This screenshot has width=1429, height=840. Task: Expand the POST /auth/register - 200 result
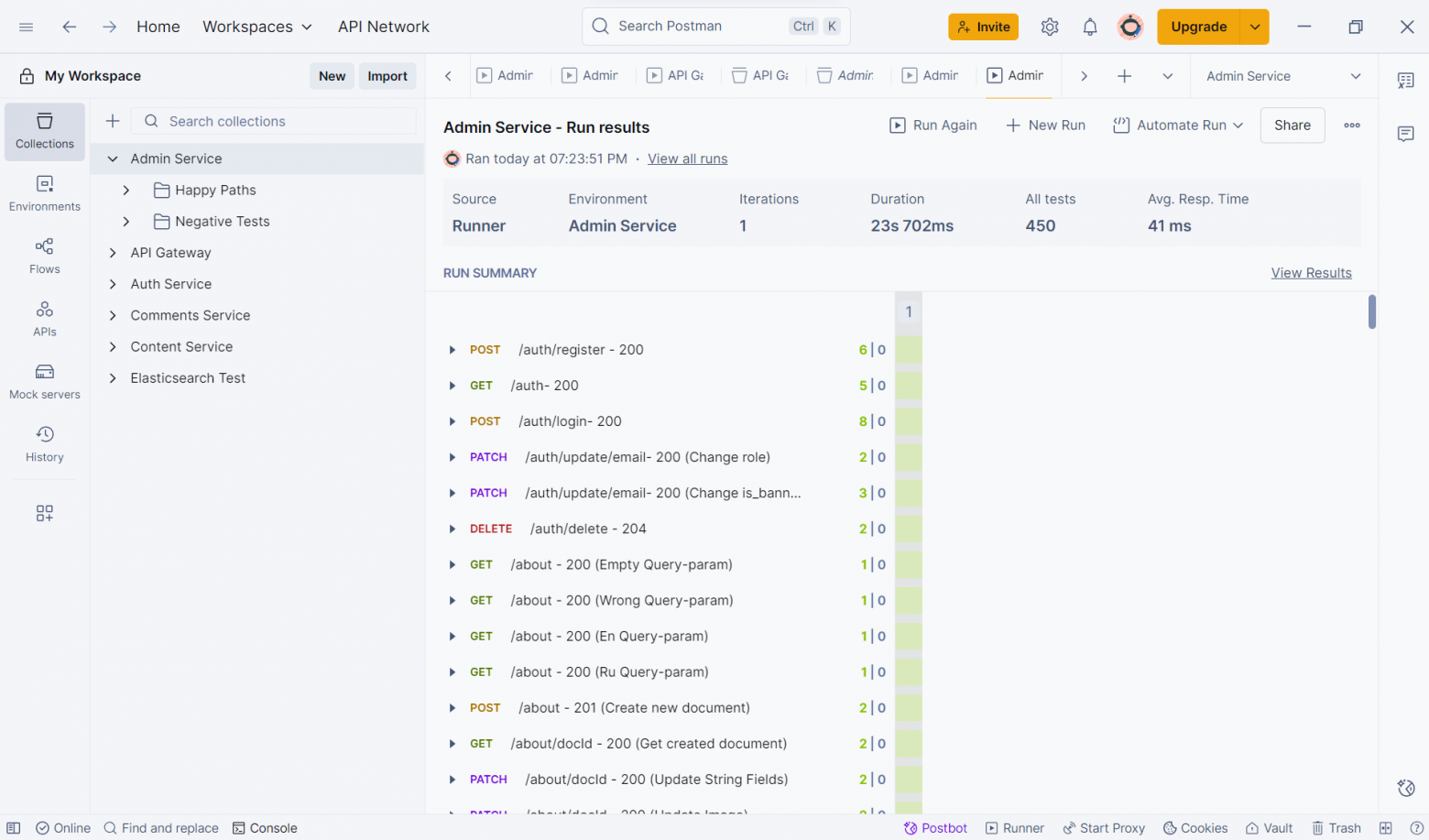pyautogui.click(x=452, y=350)
